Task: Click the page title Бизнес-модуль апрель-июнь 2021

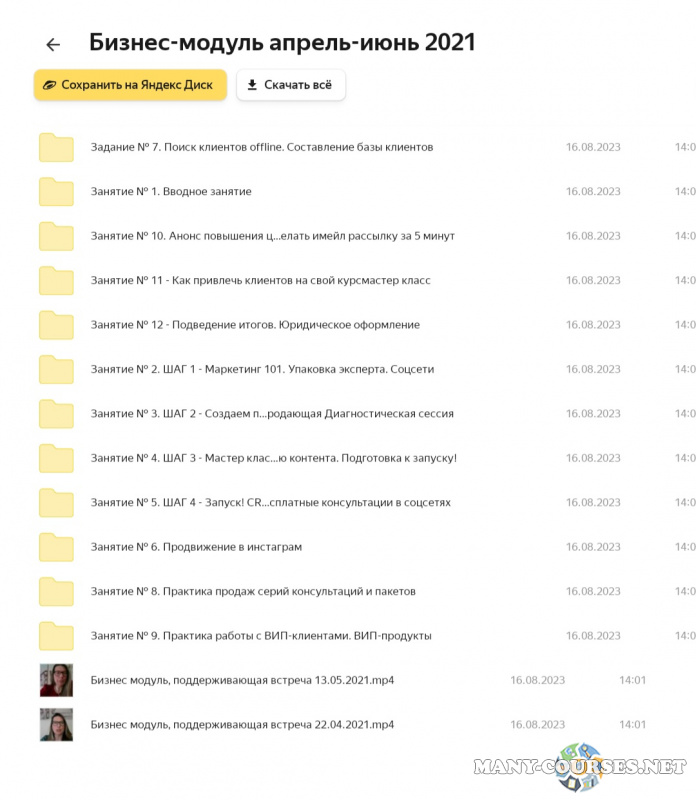Action: (x=282, y=42)
